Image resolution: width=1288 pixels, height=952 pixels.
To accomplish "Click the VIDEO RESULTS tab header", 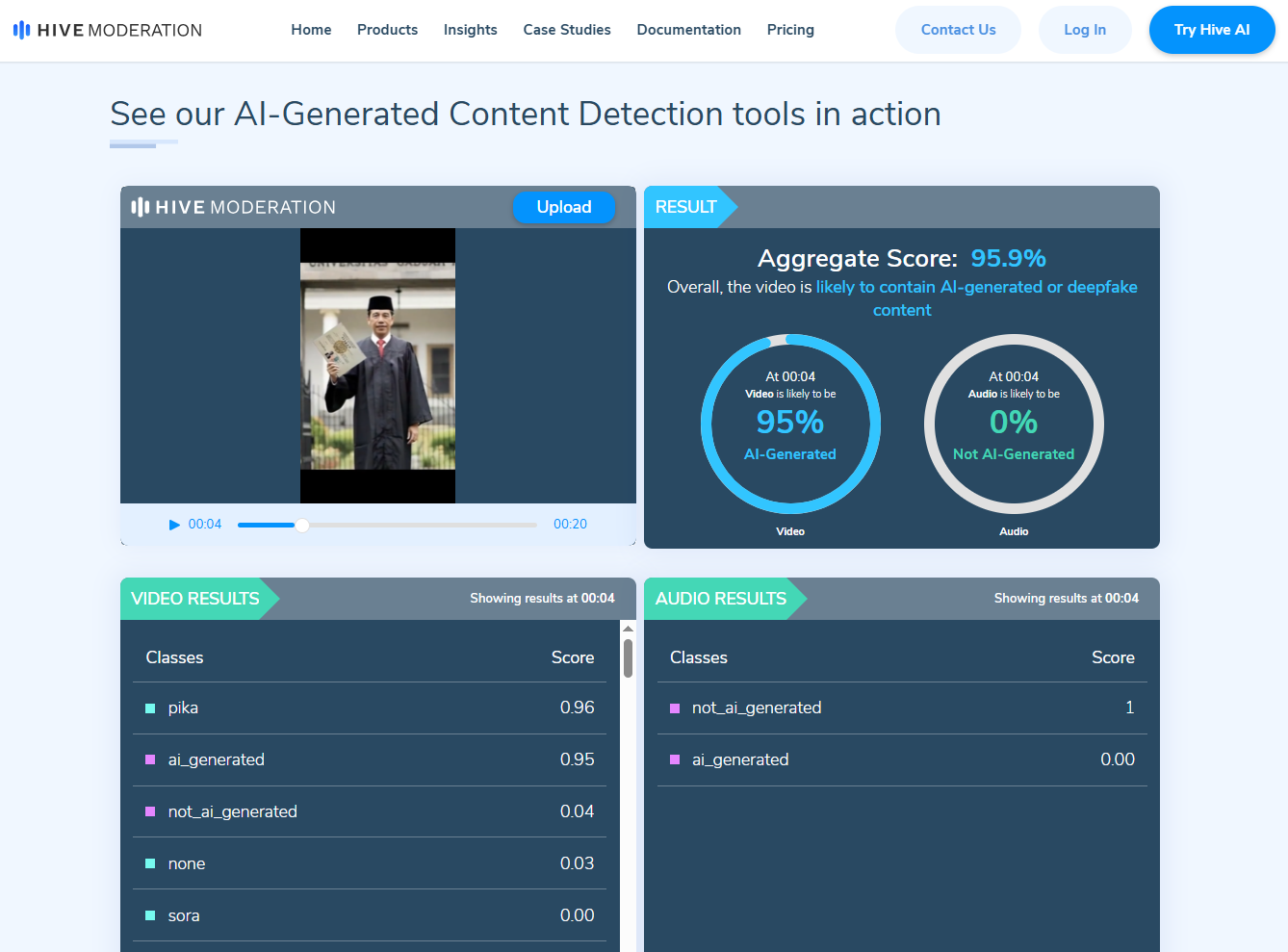I will [195, 599].
